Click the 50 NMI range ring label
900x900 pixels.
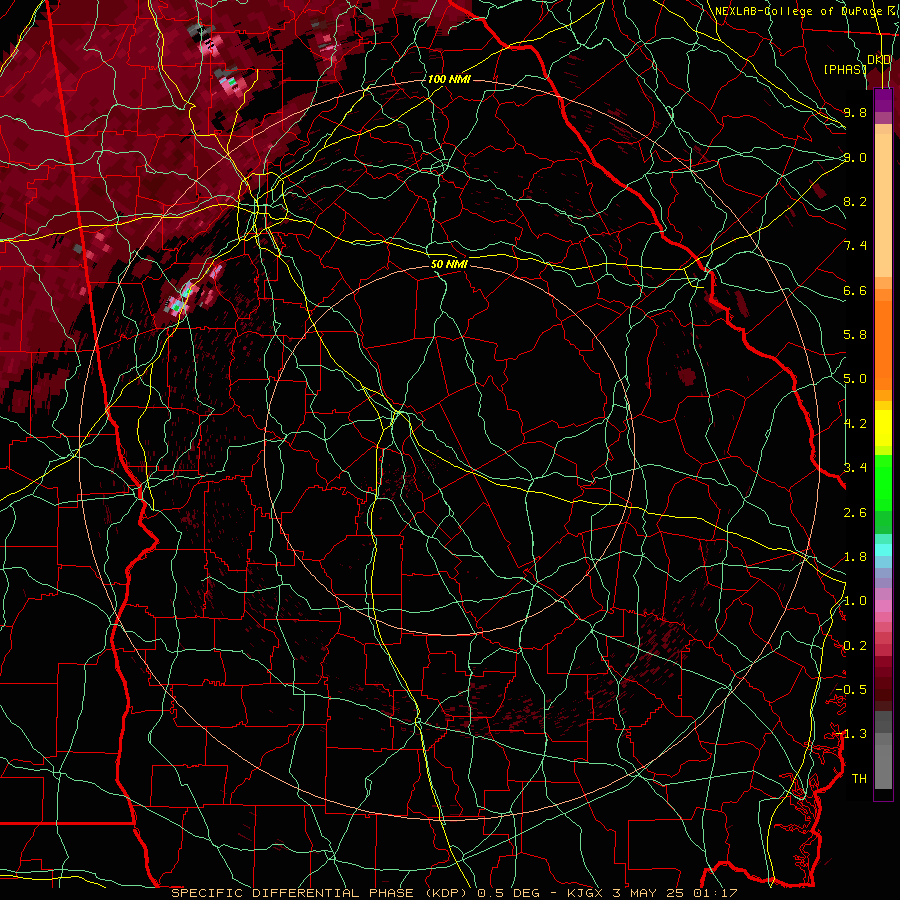click(x=449, y=264)
